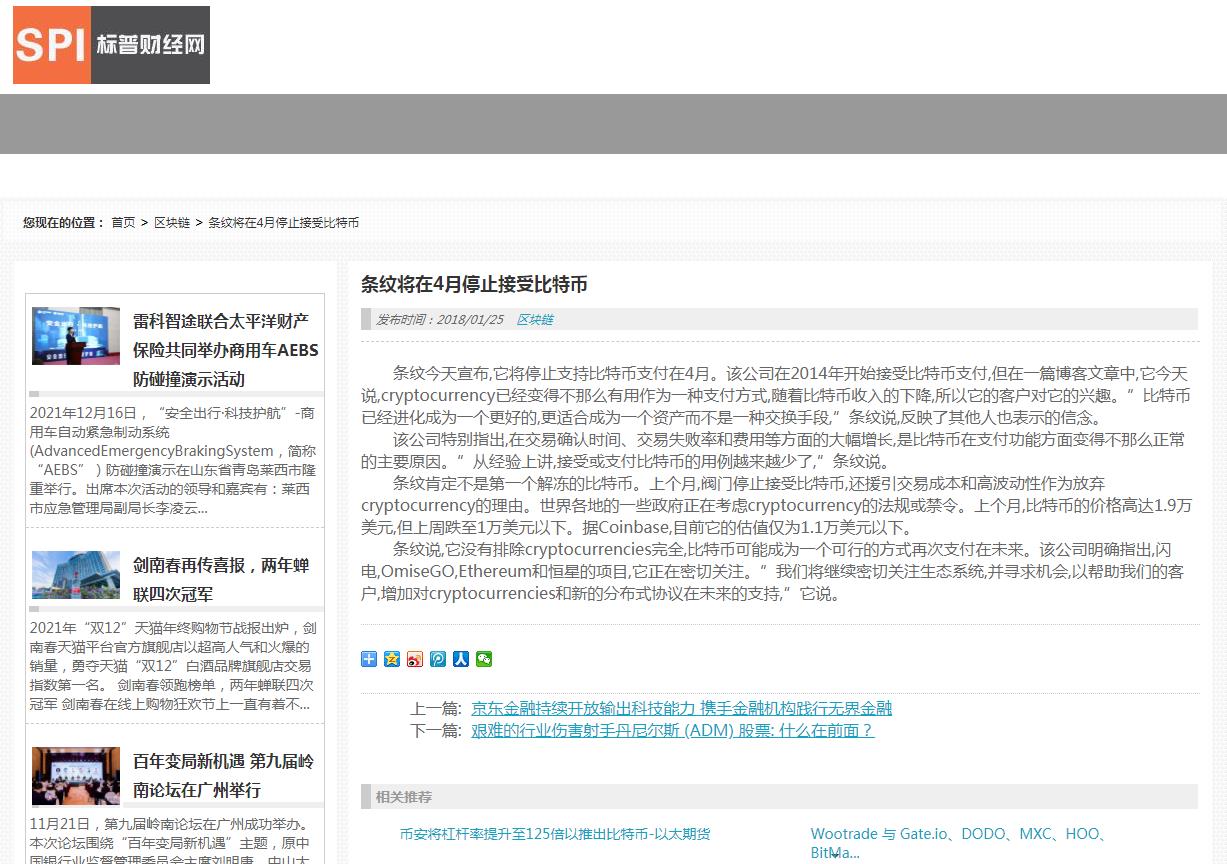
Task: Click summary text starting 2021年"双12"天猫
Action: pyautogui.click(x=174, y=666)
